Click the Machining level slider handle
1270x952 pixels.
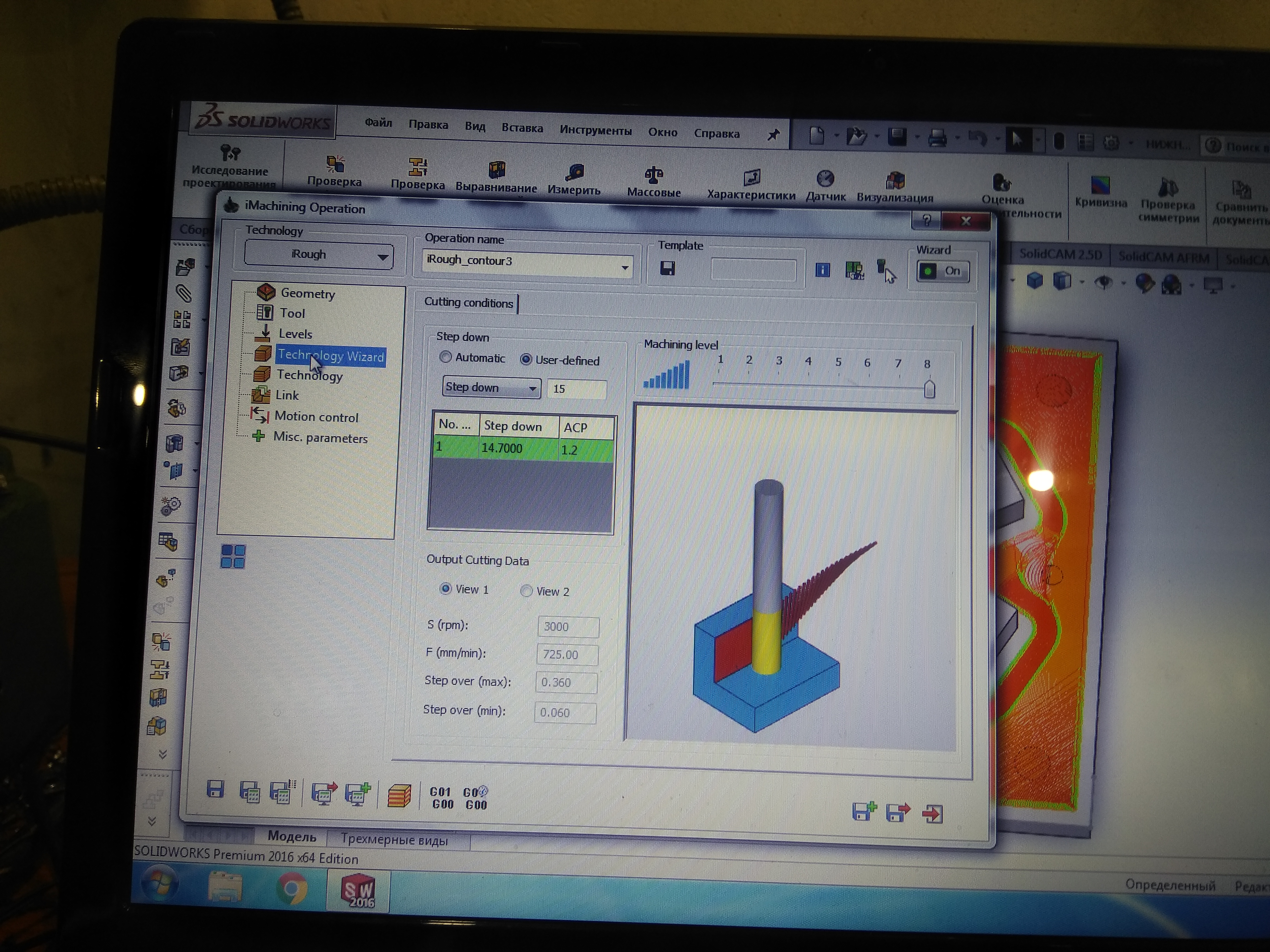point(930,389)
